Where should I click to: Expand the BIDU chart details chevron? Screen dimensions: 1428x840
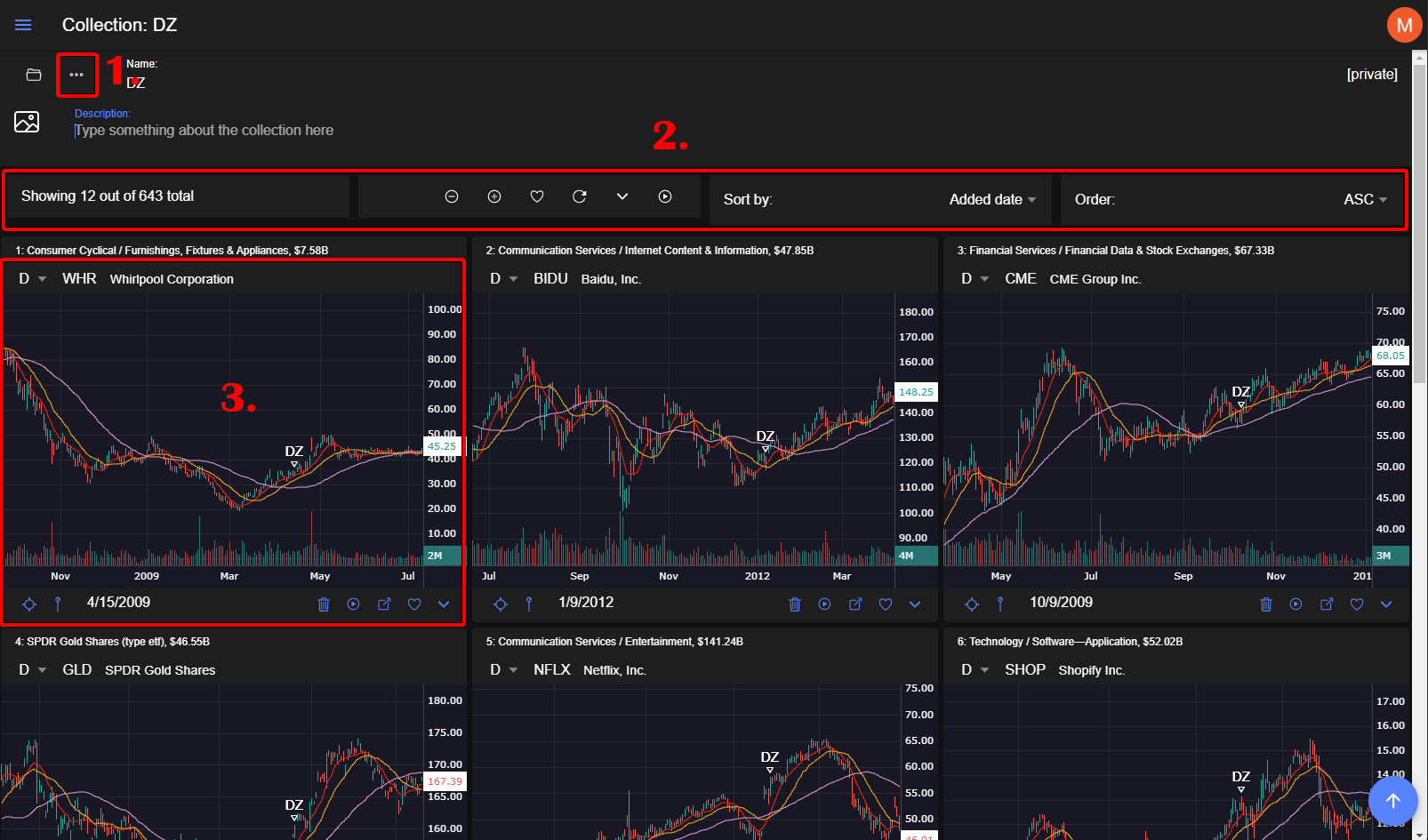pos(915,604)
